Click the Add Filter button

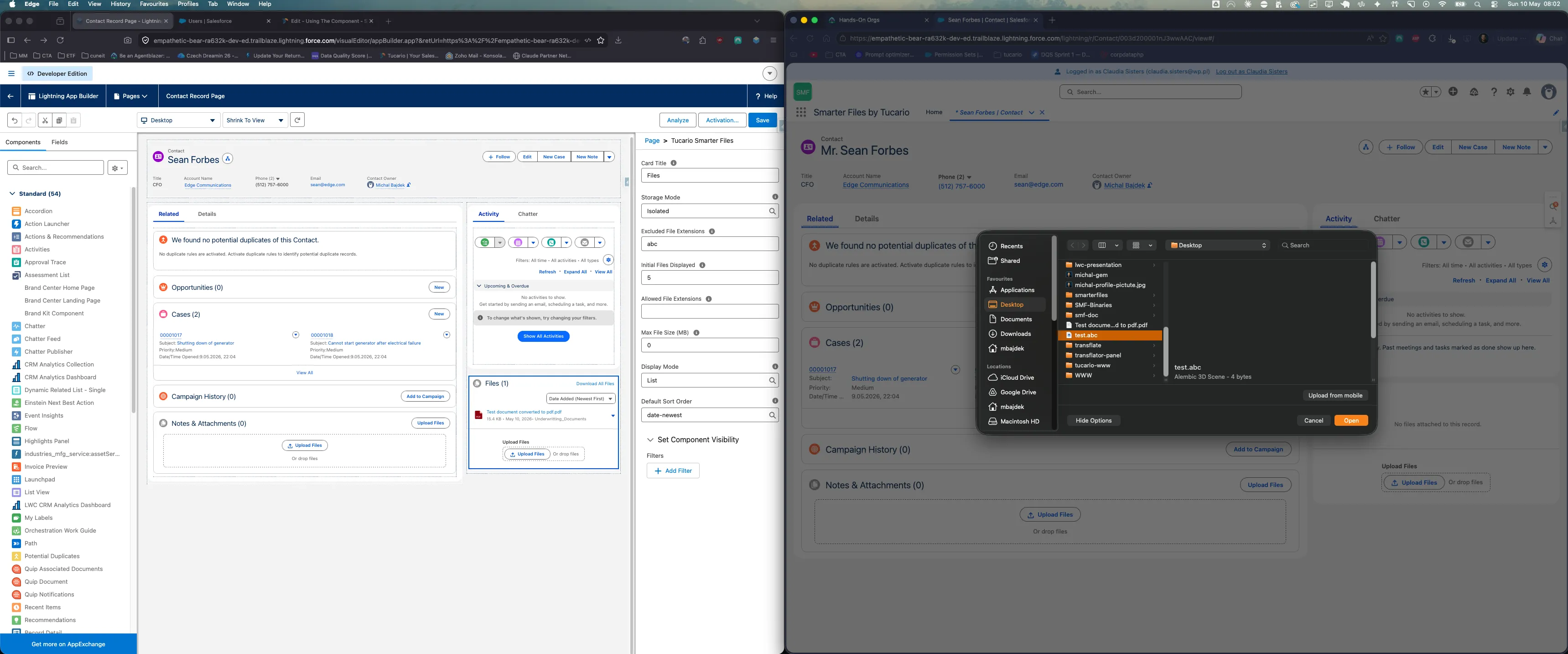(673, 471)
